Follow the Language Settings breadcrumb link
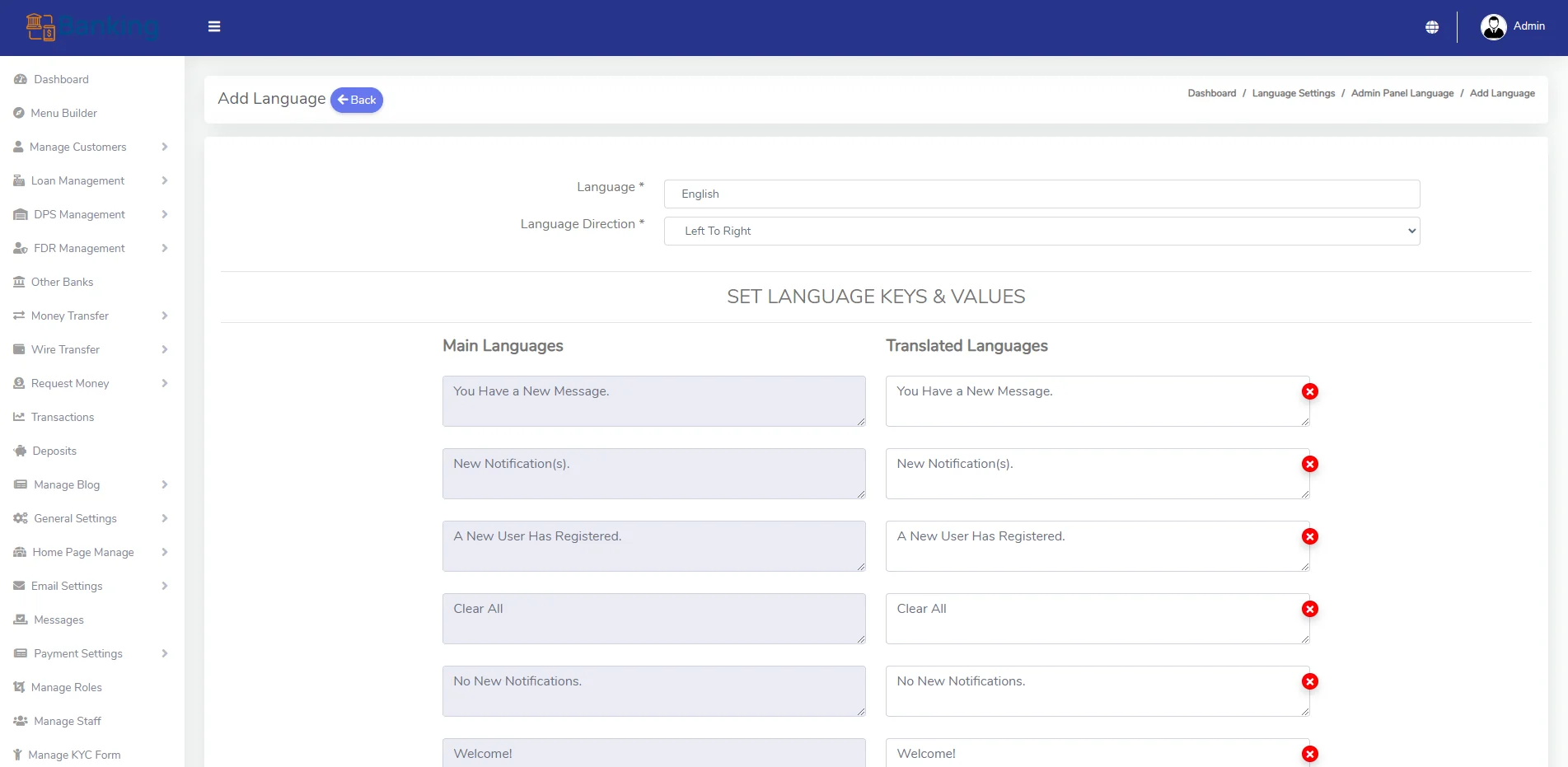 tap(1293, 93)
